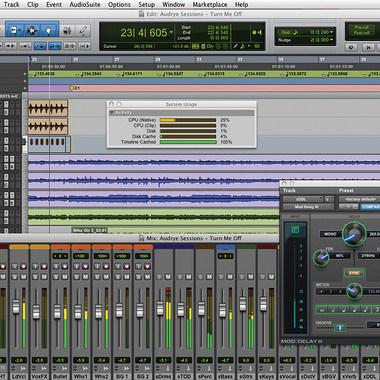The image size is (380, 380).
Task: Mute the Whs1 channel
Action: 85,277
